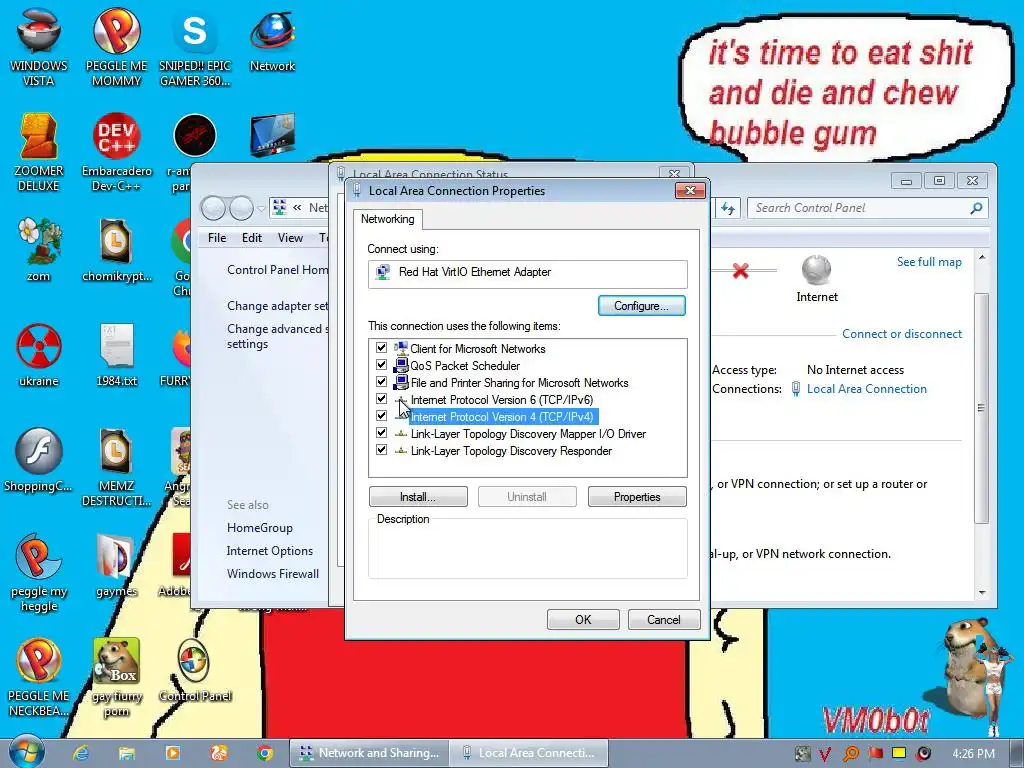Open the Edit menu in Control Panel

click(251, 238)
